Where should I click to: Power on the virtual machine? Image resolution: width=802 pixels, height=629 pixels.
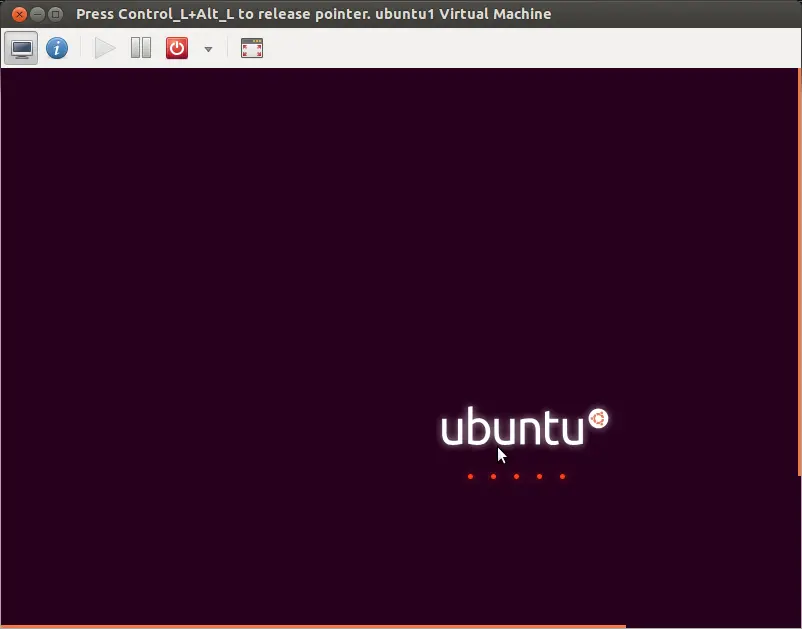pyautogui.click(x=105, y=49)
